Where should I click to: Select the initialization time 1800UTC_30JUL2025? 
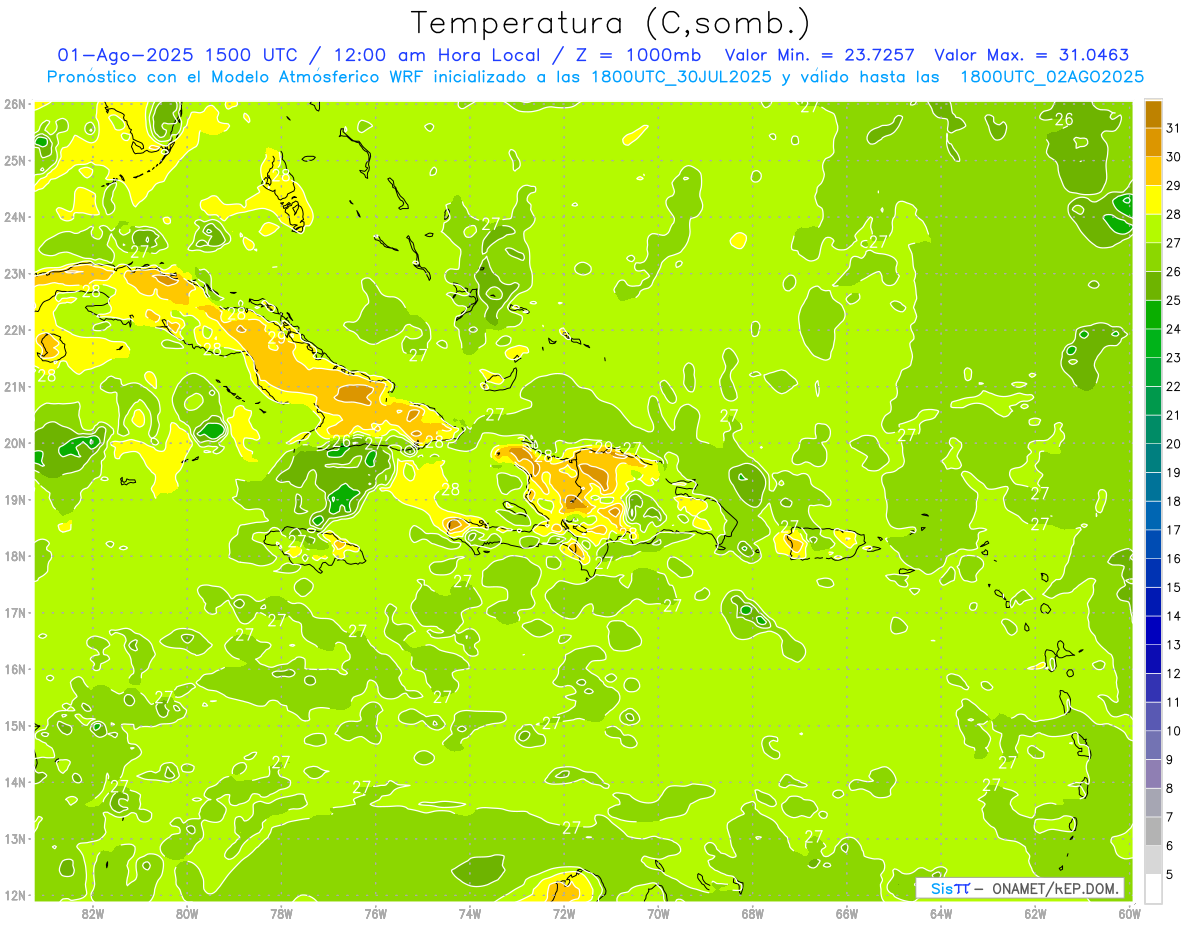[x=682, y=76]
